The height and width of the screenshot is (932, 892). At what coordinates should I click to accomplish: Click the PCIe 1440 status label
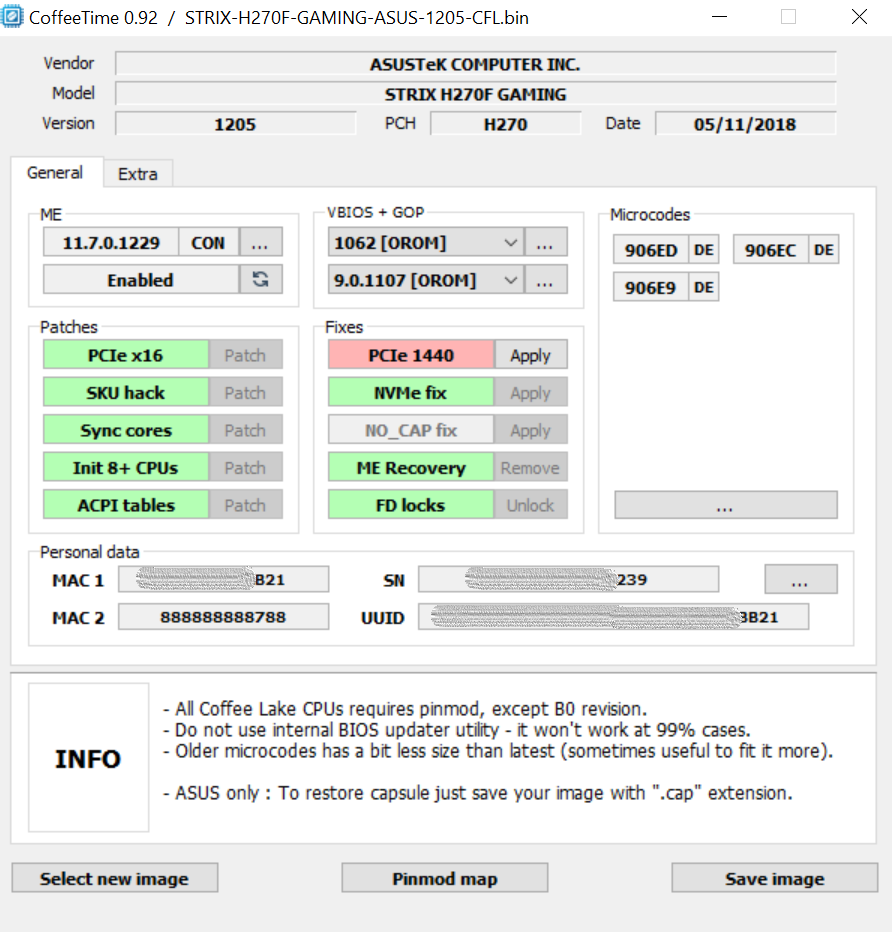[411, 355]
